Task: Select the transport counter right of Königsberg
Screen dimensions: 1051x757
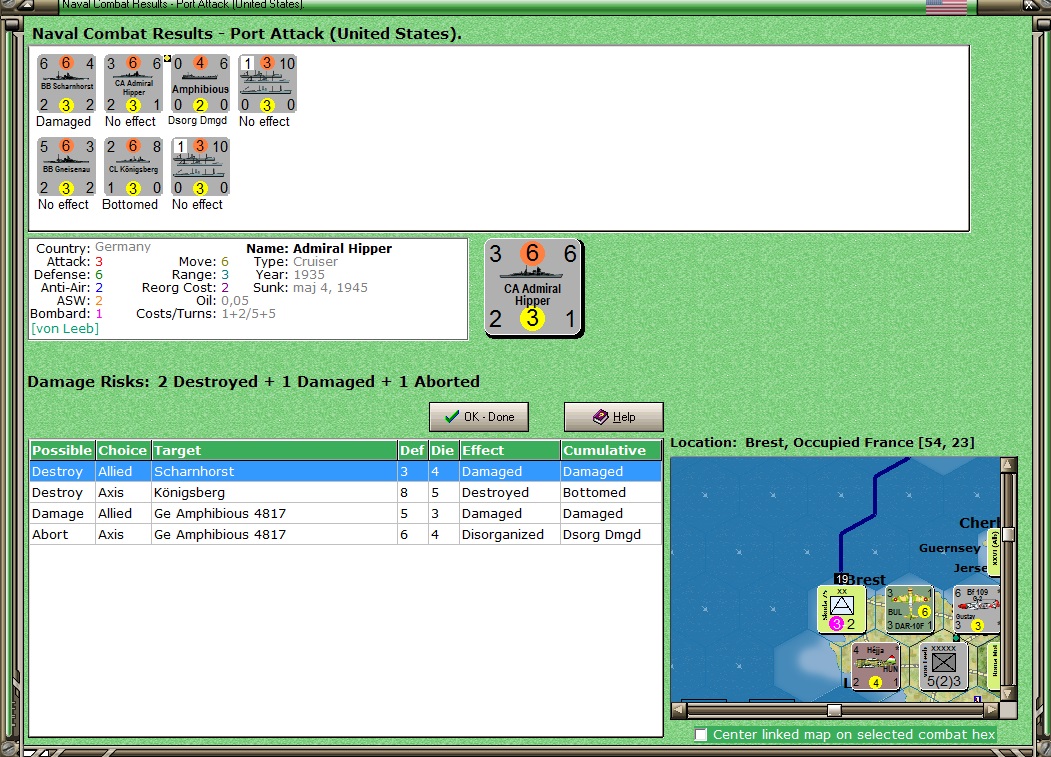Action: tap(200, 167)
